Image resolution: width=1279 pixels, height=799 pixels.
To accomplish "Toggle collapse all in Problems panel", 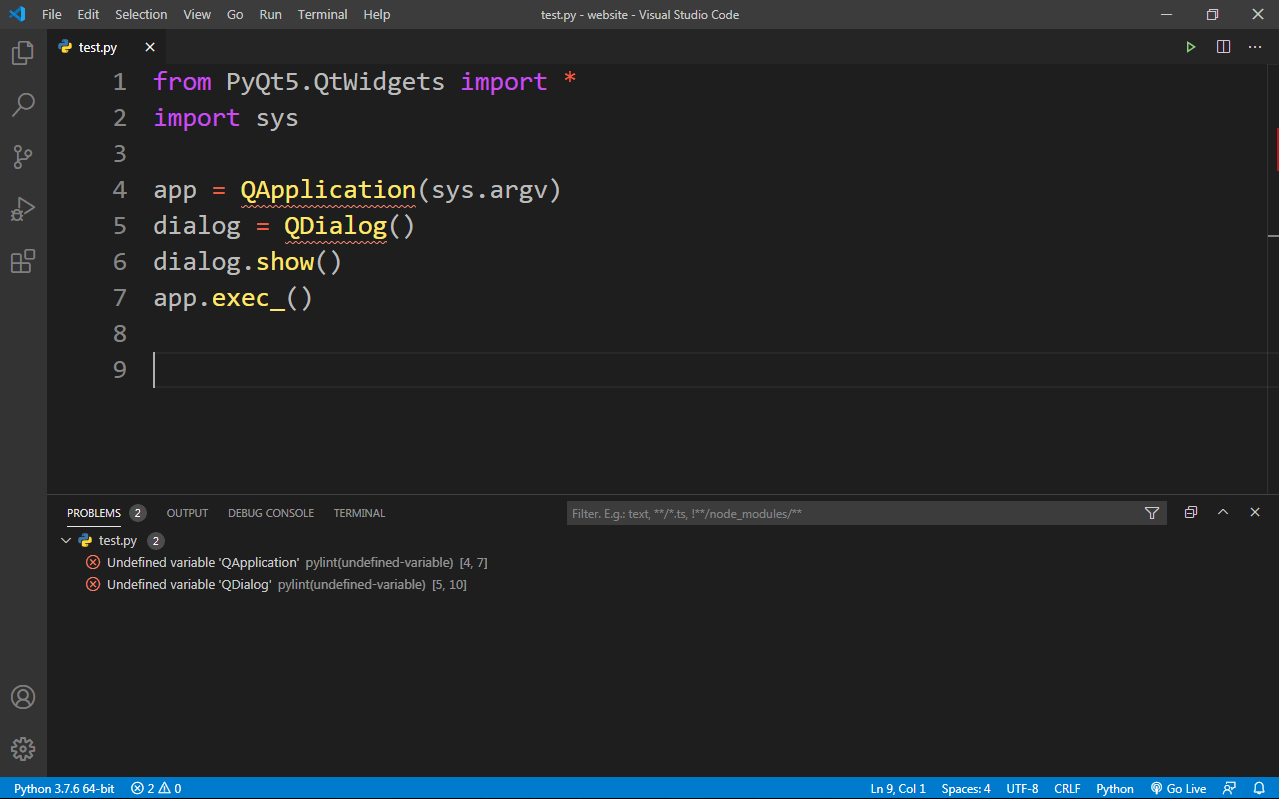I will 1190,512.
